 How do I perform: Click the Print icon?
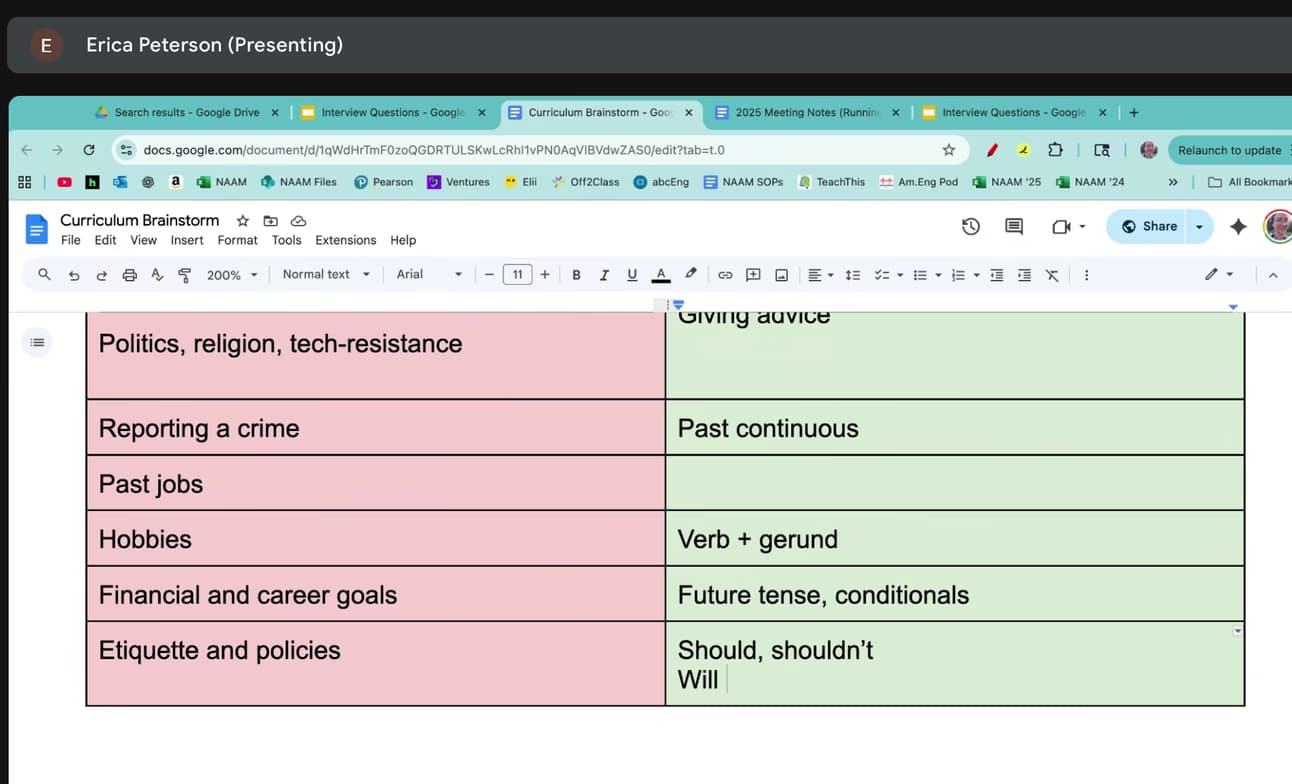click(129, 274)
